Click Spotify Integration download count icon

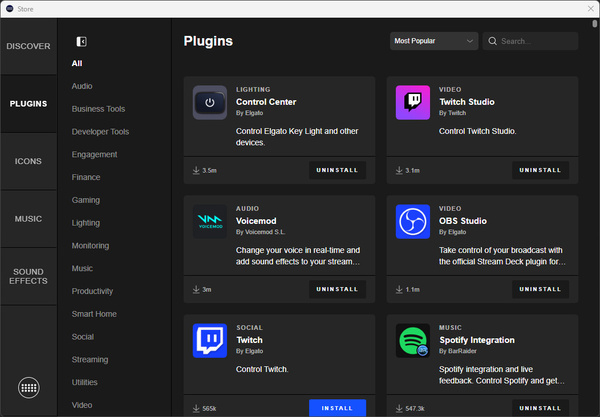(399, 408)
